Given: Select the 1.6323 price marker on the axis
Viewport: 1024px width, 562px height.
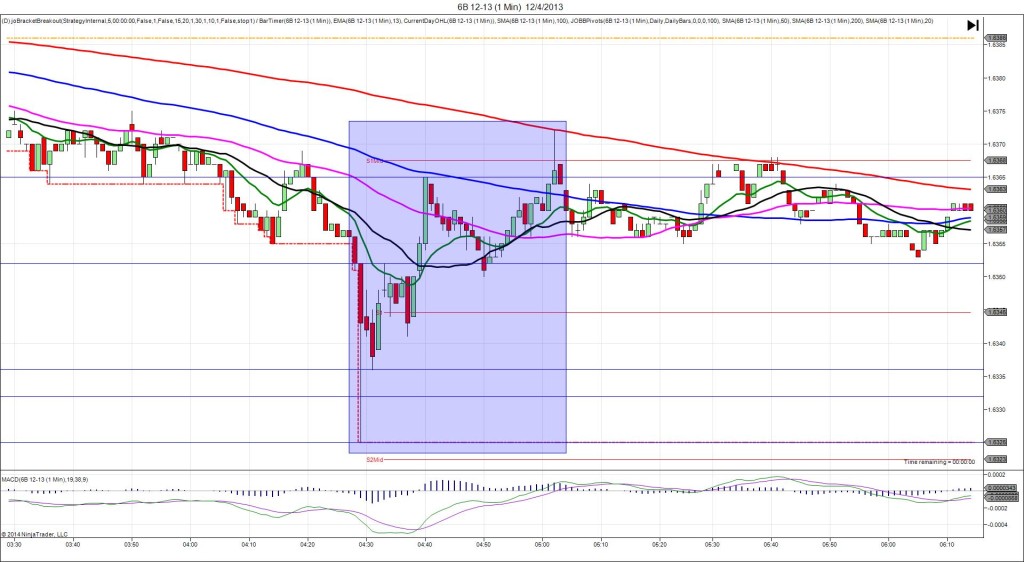Looking at the screenshot, I should click(x=997, y=459).
